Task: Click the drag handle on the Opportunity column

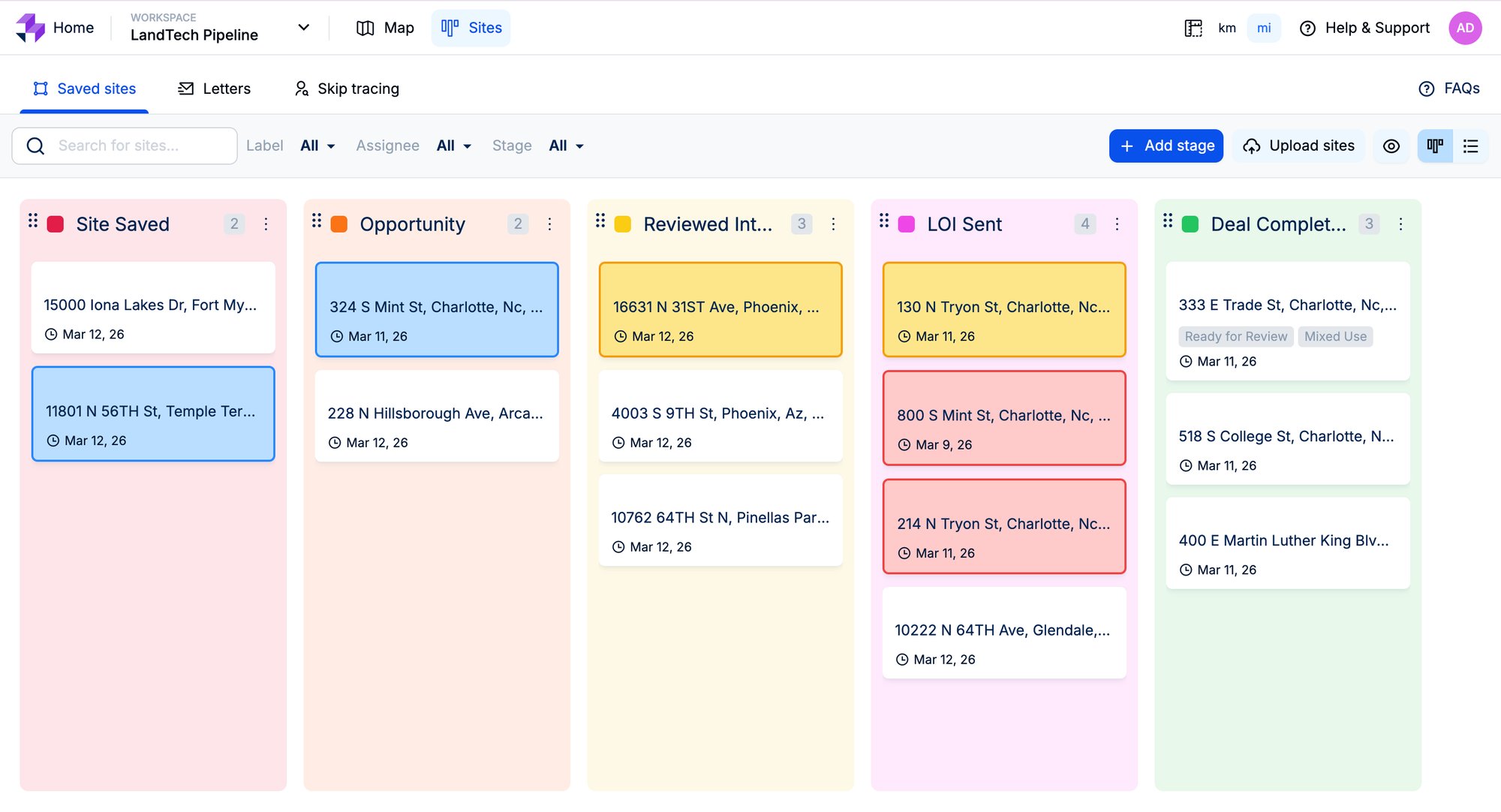Action: [316, 223]
